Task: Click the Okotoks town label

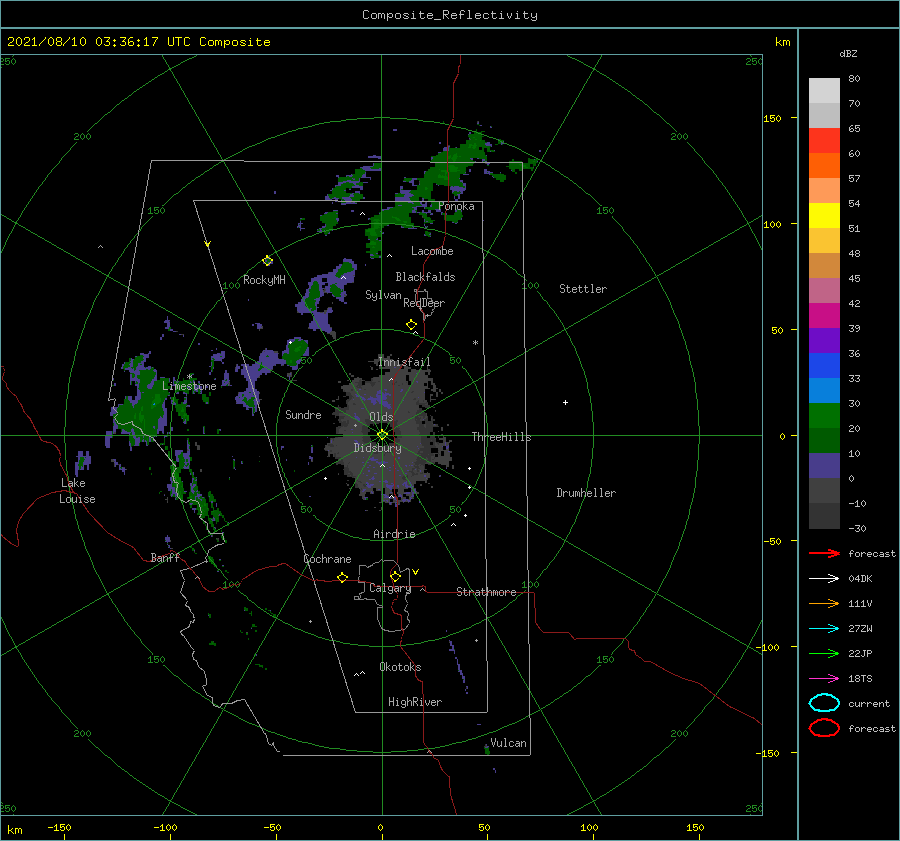Action: tap(400, 667)
